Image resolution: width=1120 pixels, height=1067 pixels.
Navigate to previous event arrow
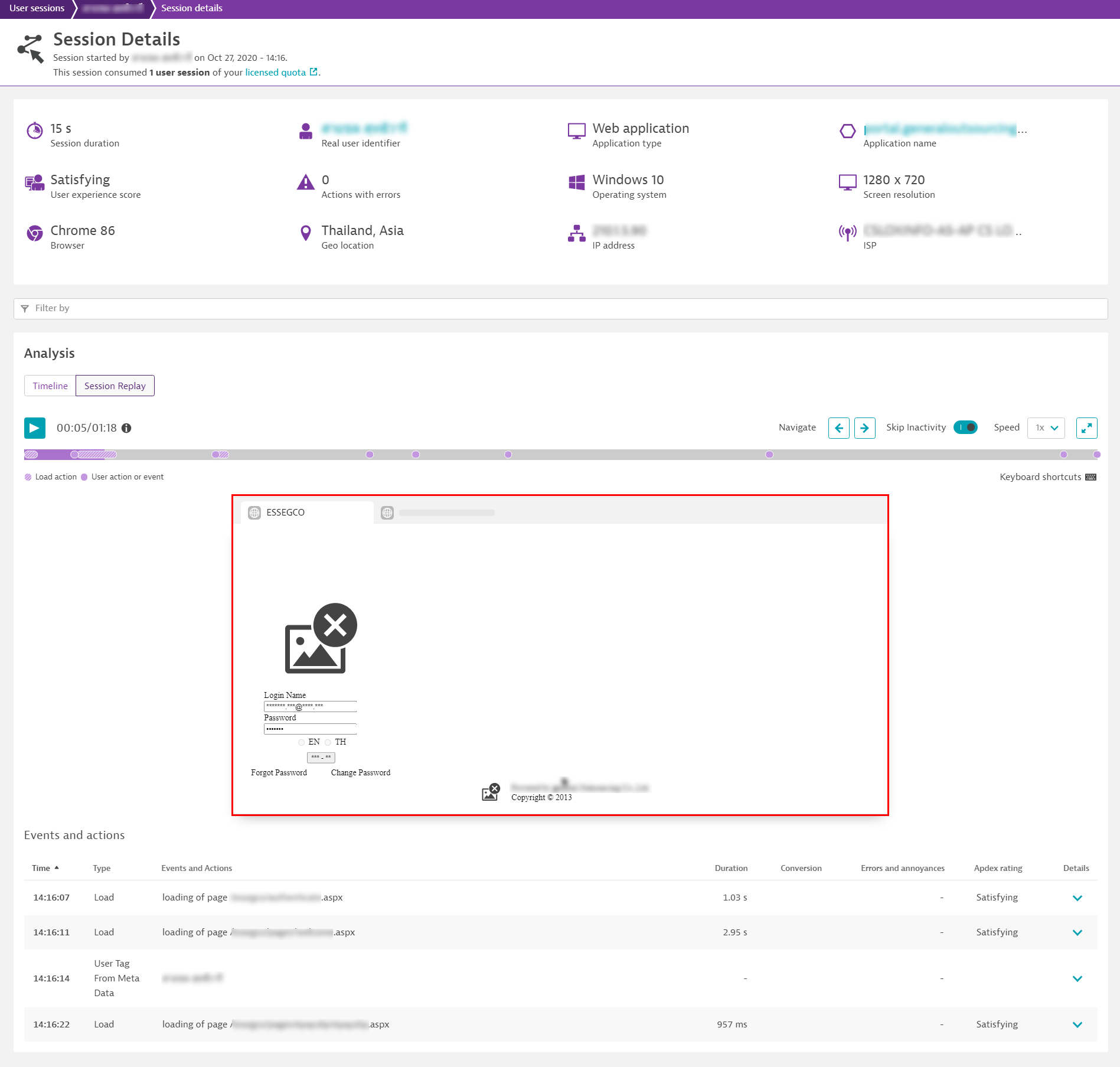(x=838, y=428)
